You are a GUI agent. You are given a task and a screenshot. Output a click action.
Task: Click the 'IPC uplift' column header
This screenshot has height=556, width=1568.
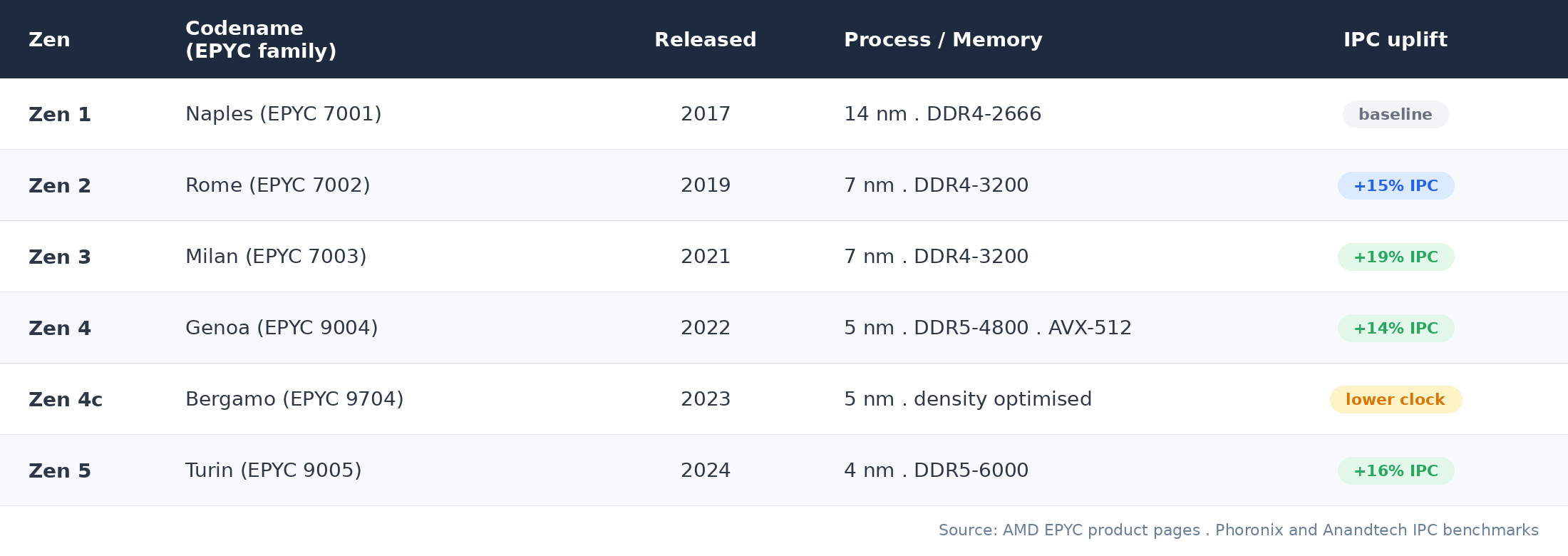coord(1396,40)
